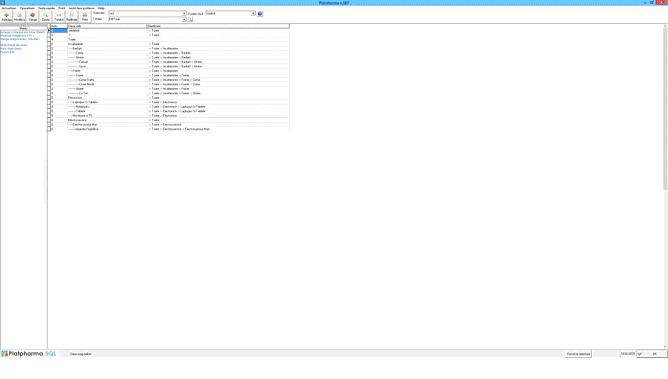Click the Menu header of the left panel
This screenshot has width=668, height=379.
[23, 28]
